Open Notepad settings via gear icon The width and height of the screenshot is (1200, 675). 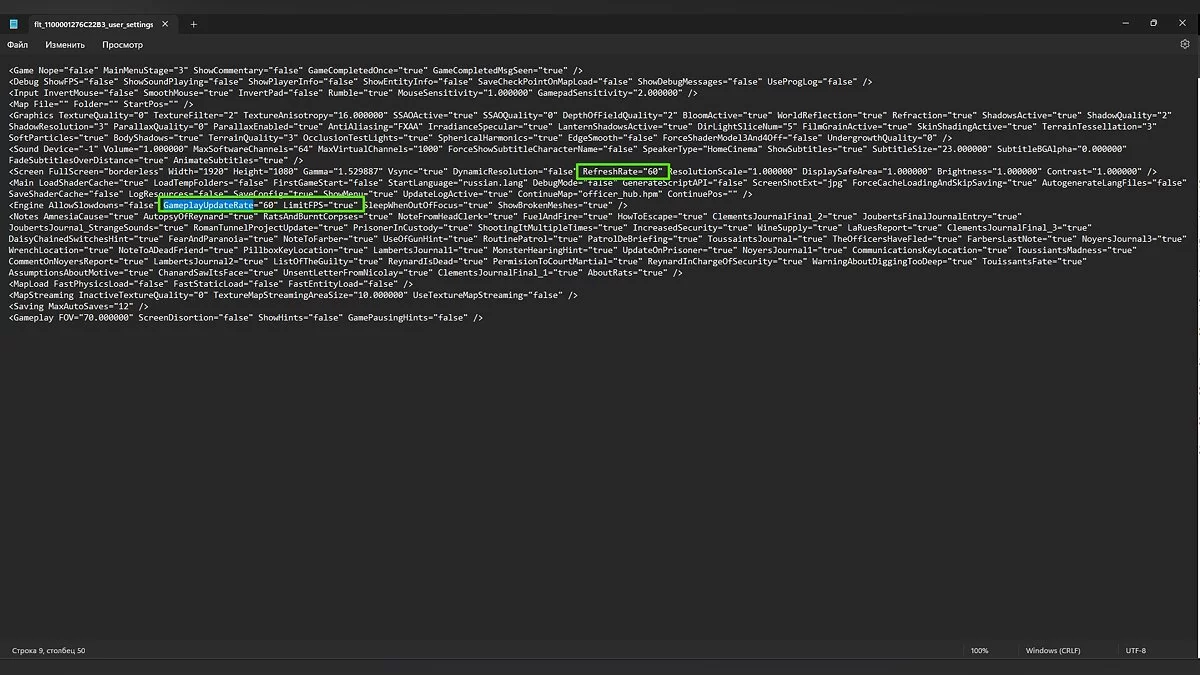click(1185, 45)
